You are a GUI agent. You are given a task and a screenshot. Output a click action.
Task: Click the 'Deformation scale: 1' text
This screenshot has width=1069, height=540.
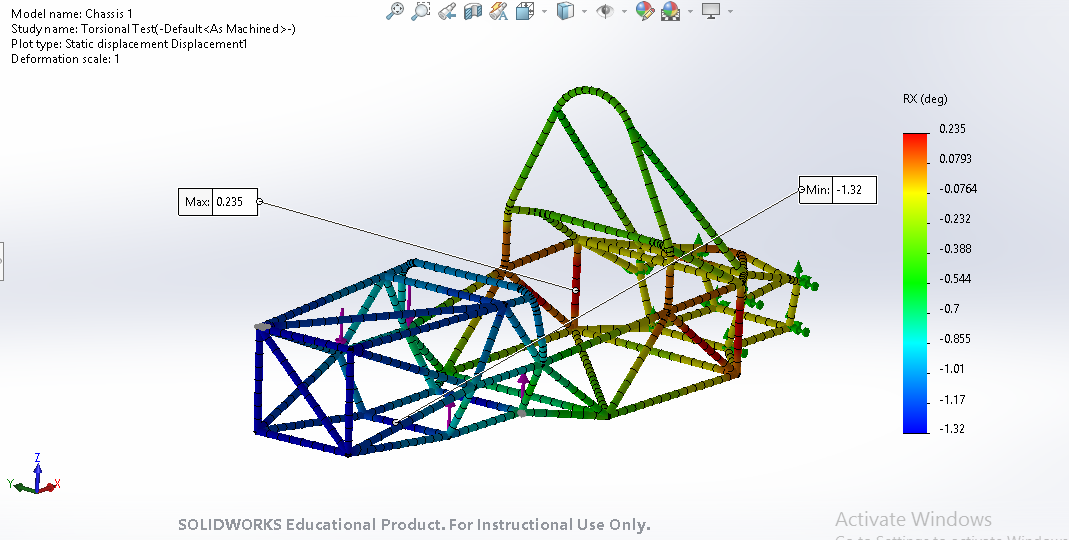[x=65, y=59]
